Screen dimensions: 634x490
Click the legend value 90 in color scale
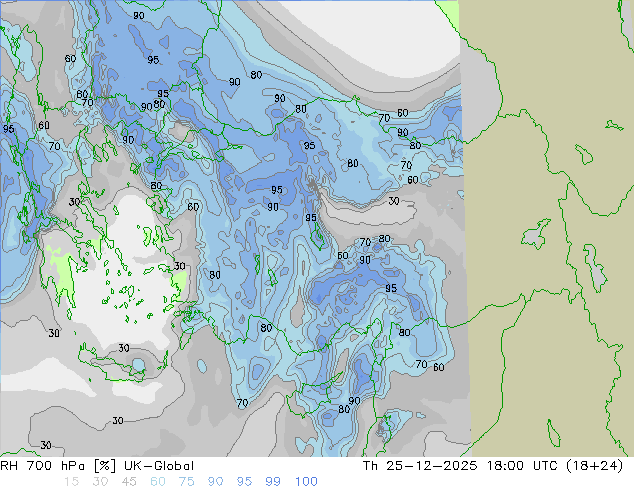tap(215, 482)
